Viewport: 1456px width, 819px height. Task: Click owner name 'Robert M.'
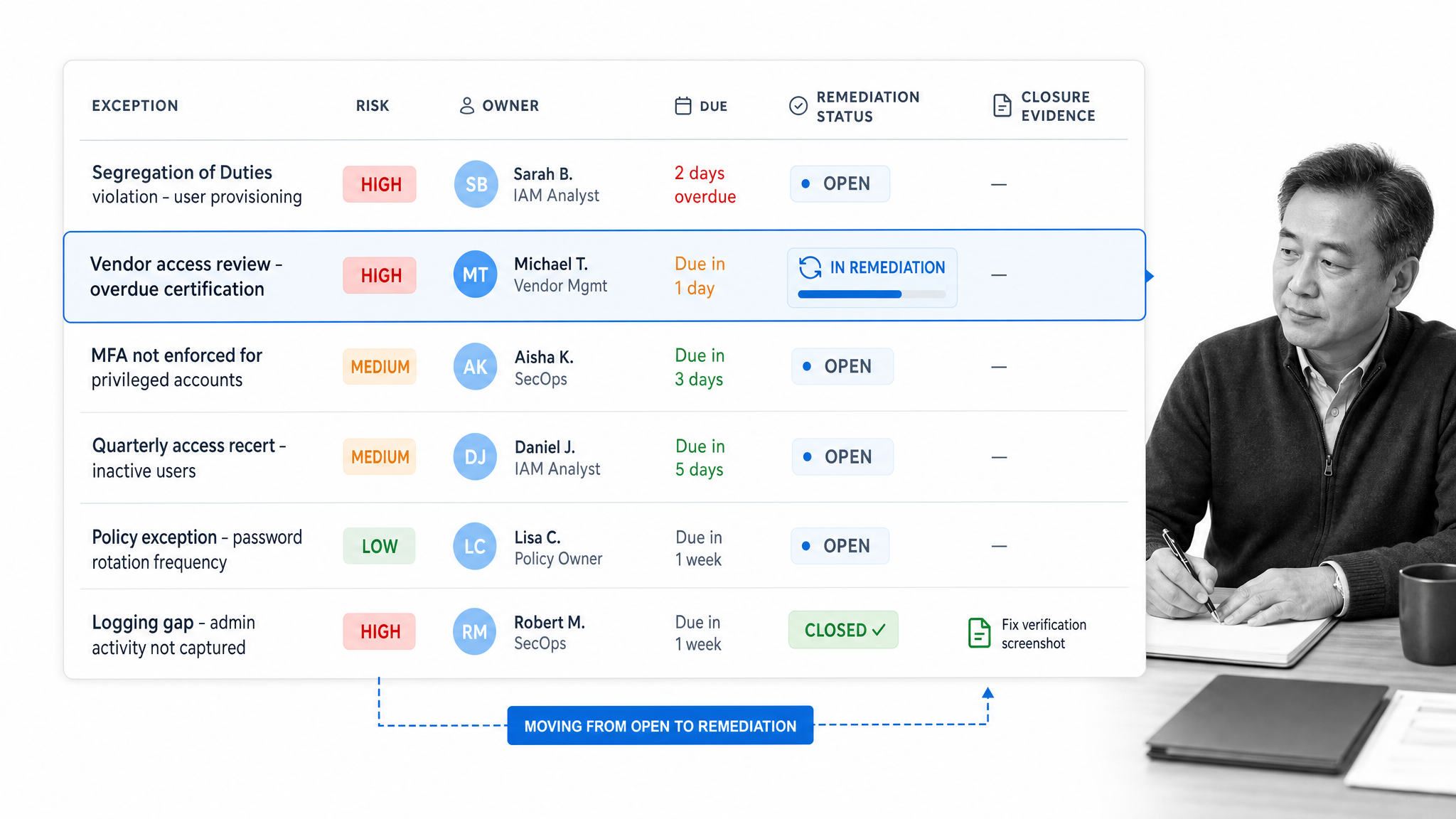550,623
